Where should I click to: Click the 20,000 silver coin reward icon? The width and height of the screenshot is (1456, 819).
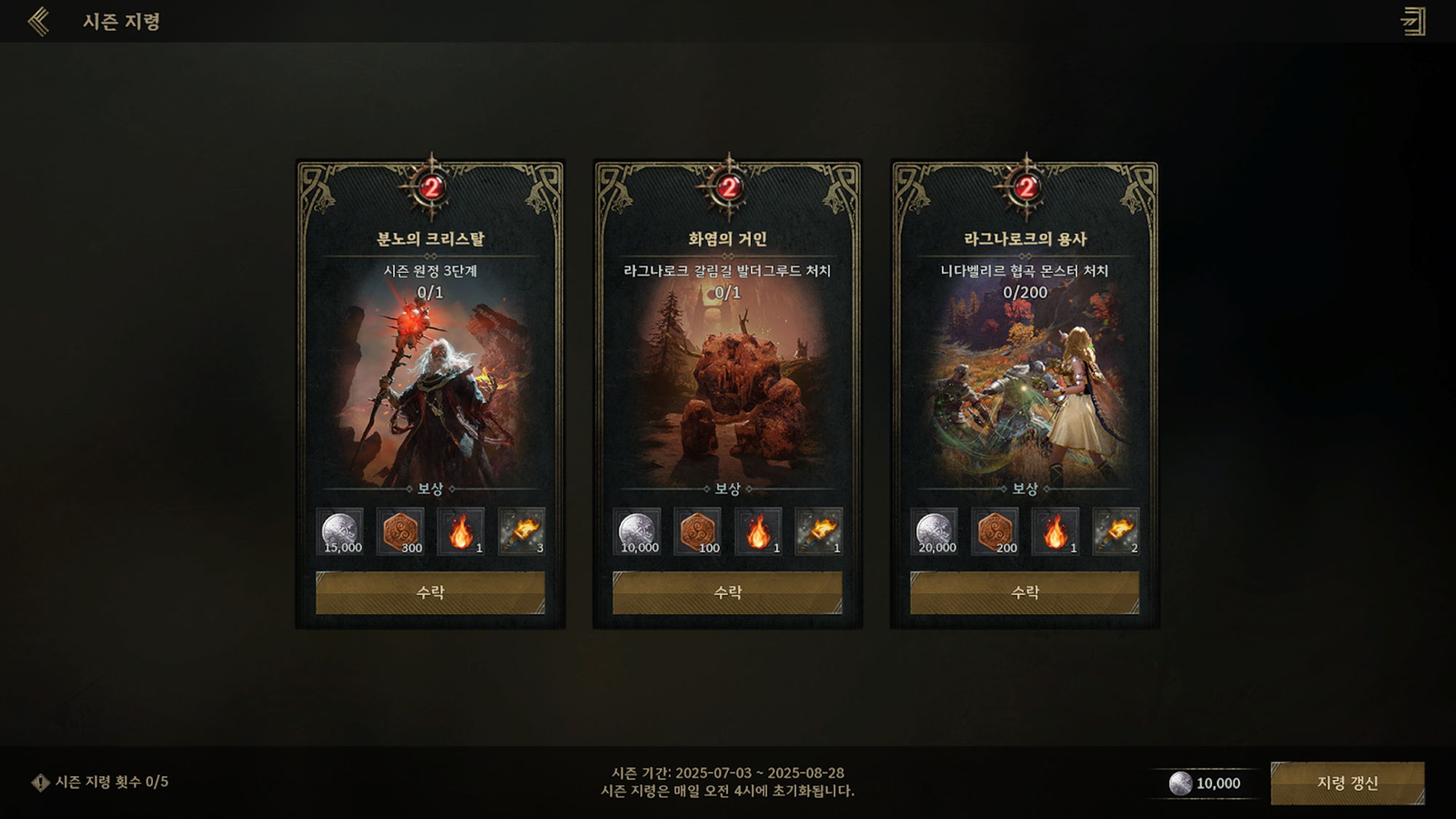pos(934,531)
